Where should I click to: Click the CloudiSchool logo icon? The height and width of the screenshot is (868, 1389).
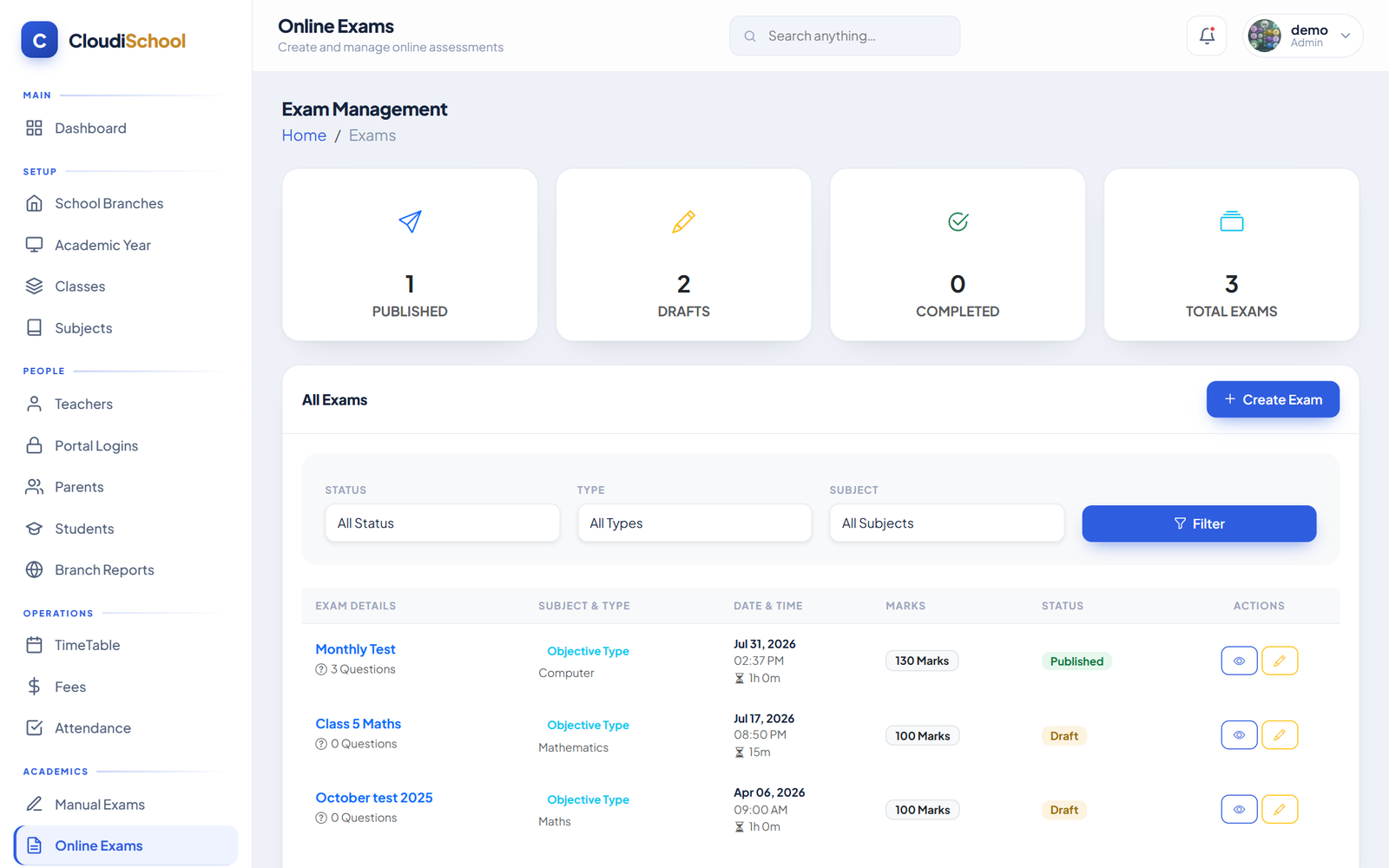(x=39, y=40)
